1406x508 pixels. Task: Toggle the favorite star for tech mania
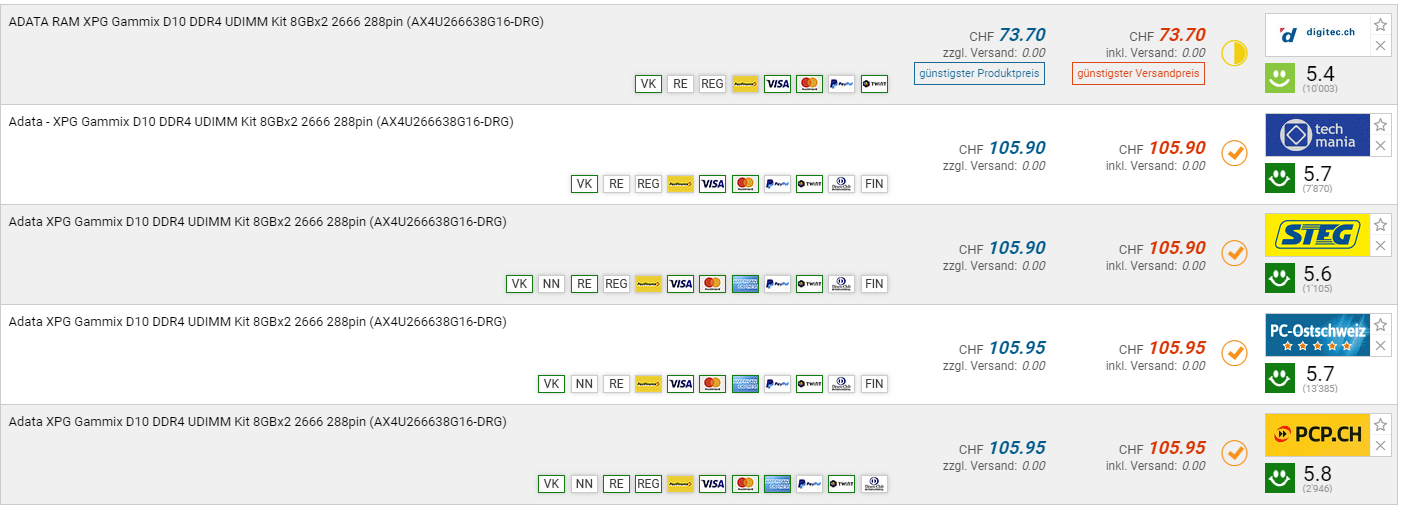(1380, 125)
